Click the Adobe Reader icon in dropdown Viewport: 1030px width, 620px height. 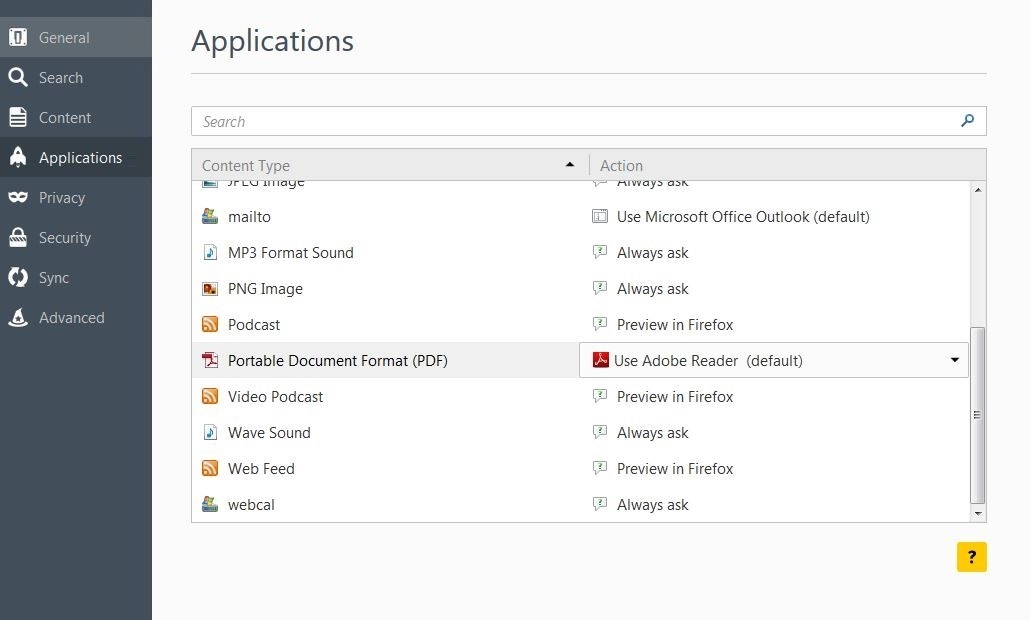coord(600,360)
